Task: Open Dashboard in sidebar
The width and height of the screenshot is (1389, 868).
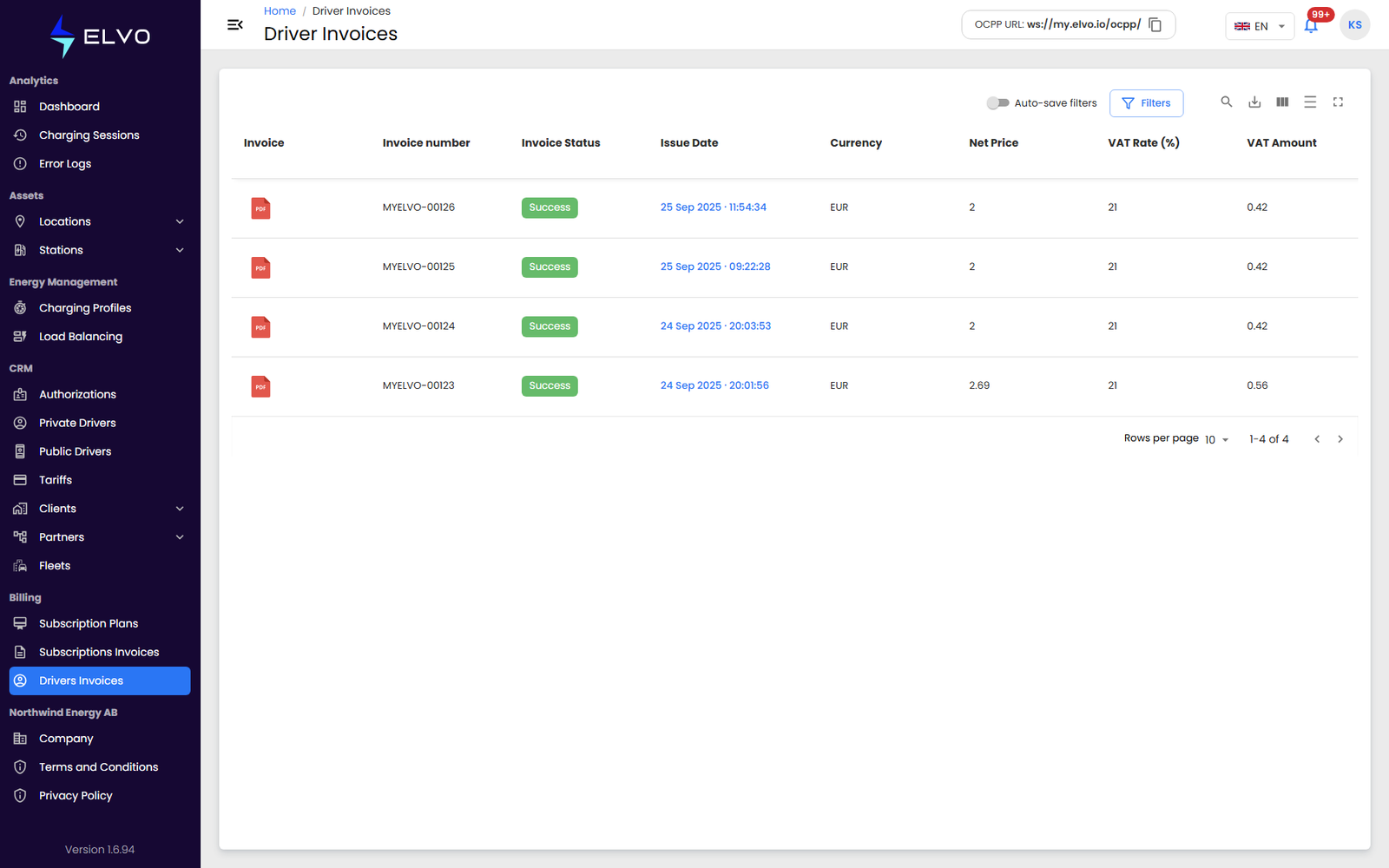Action: coord(100,107)
